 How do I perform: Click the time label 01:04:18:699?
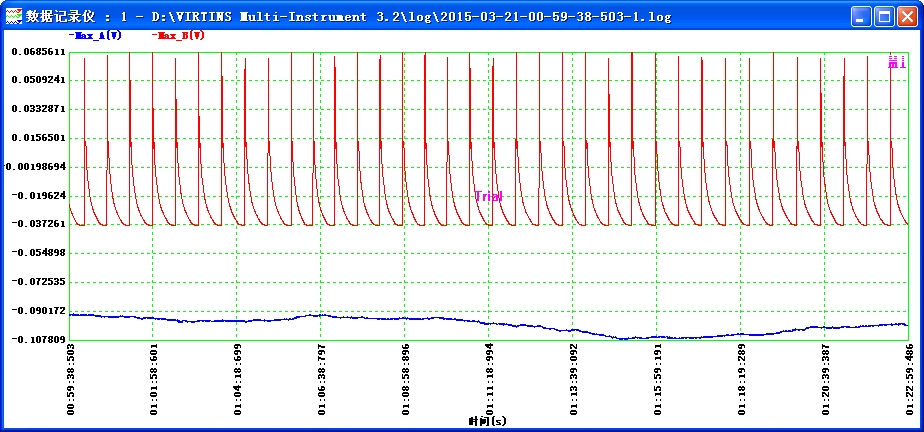point(238,380)
